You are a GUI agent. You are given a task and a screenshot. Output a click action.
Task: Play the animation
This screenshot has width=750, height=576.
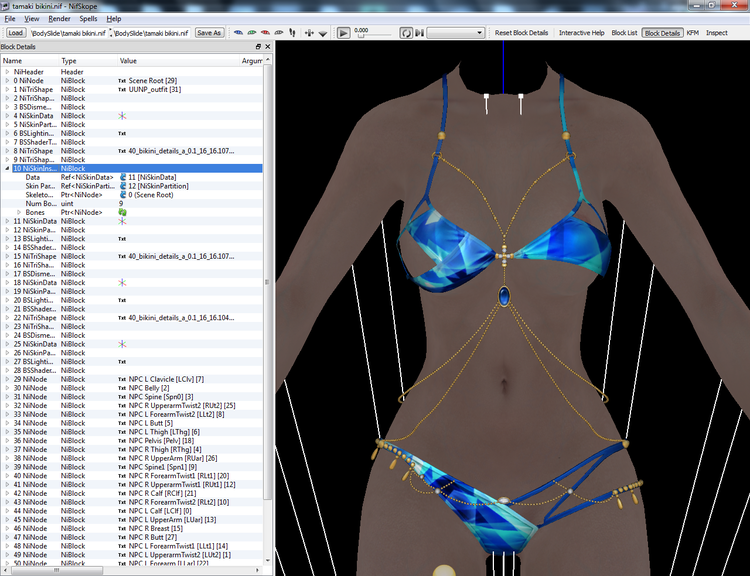[343, 33]
